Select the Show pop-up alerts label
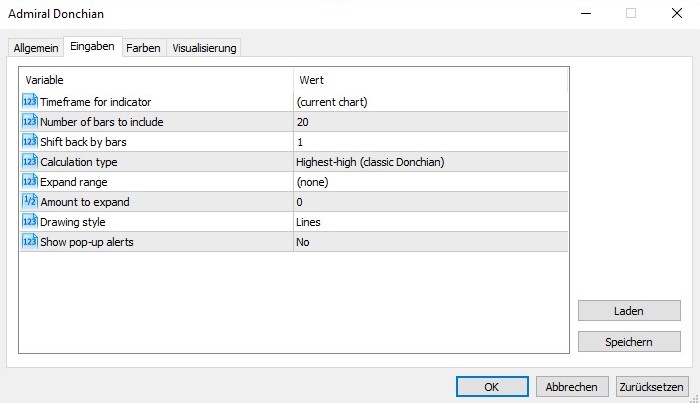Screen dimensions: 700x403 87,242
